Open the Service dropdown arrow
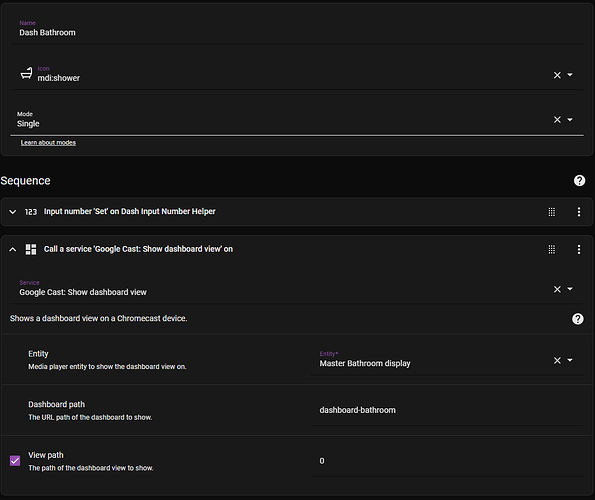This screenshot has height=500, width=595. click(x=570, y=289)
